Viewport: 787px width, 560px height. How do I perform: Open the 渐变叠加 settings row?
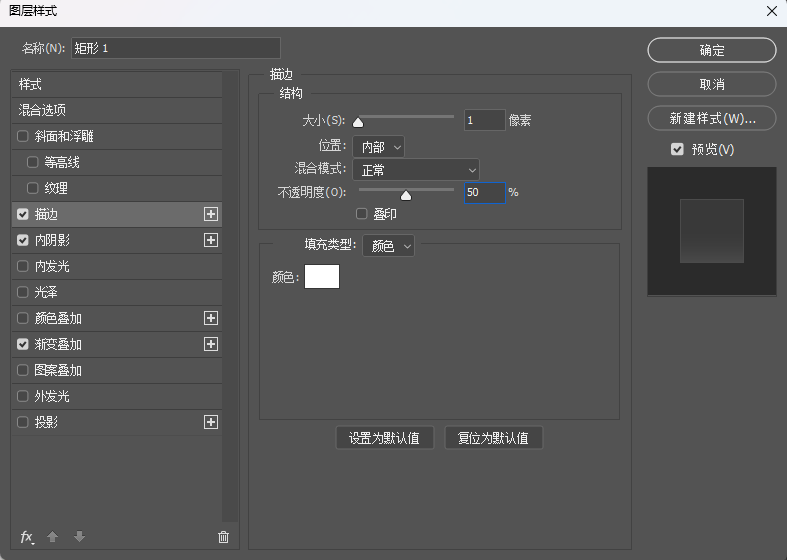point(117,344)
